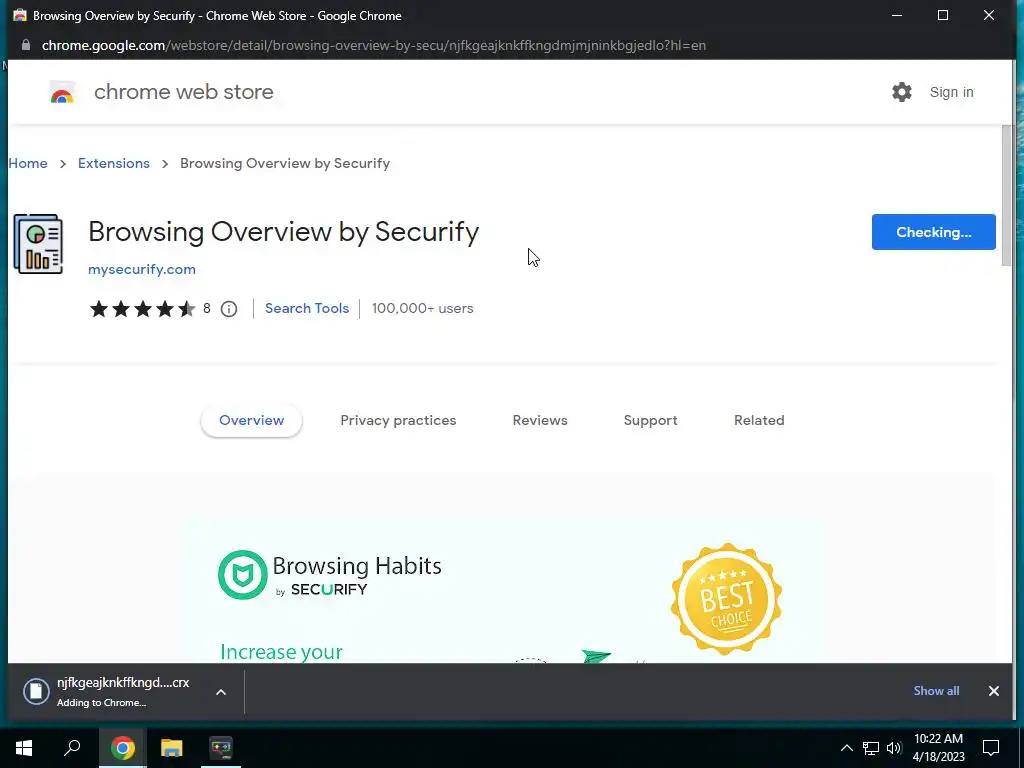Show hidden system tray icons
This screenshot has height=768, width=1024.
coord(846,748)
